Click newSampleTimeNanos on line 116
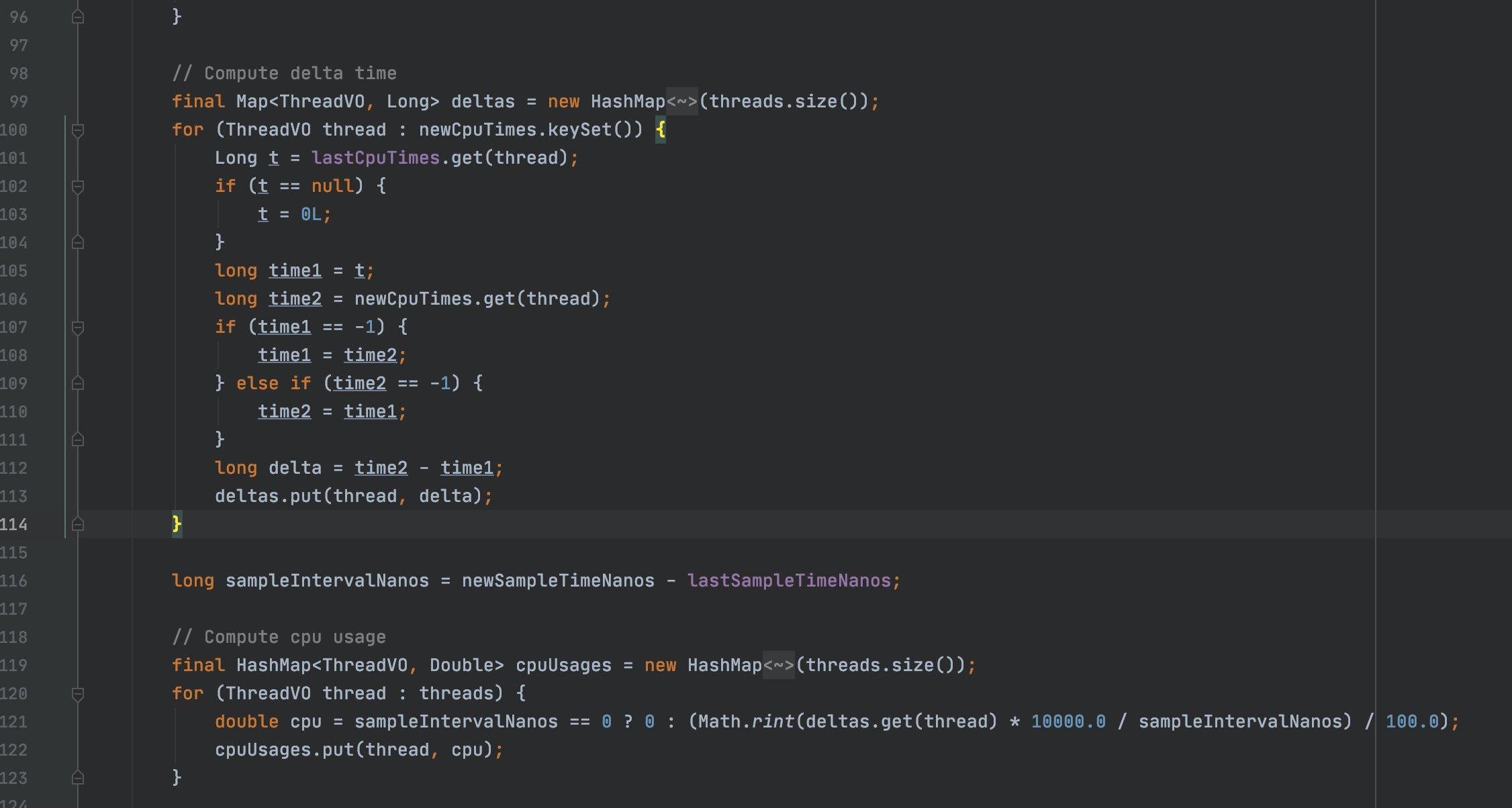This screenshot has height=808, width=1512. pyautogui.click(x=558, y=581)
